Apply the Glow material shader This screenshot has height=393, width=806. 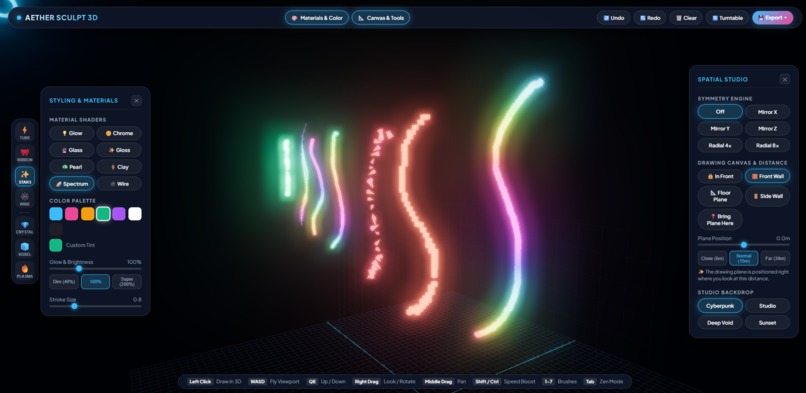click(x=72, y=133)
